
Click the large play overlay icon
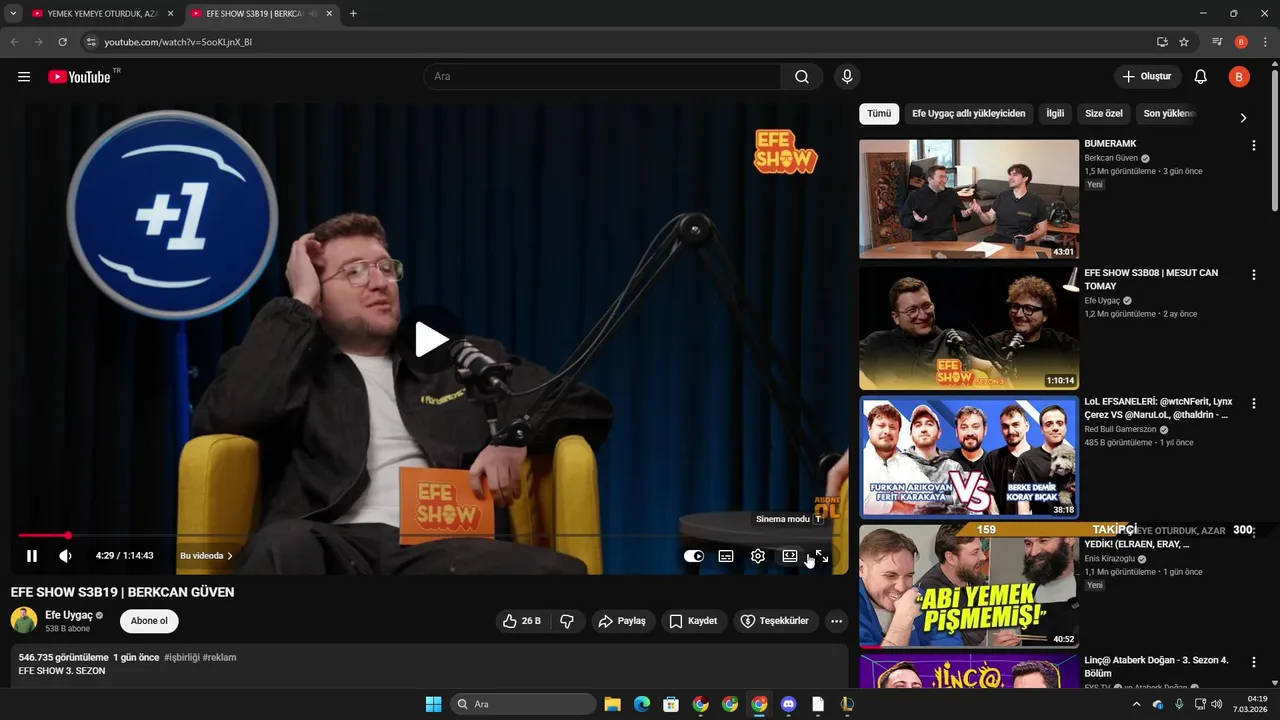coord(431,340)
